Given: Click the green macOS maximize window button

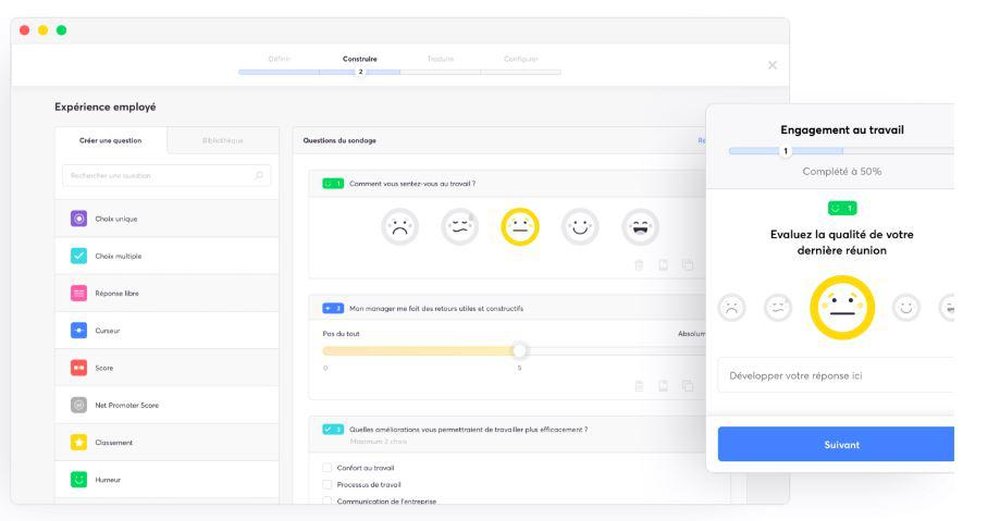Looking at the screenshot, I should coord(61,30).
